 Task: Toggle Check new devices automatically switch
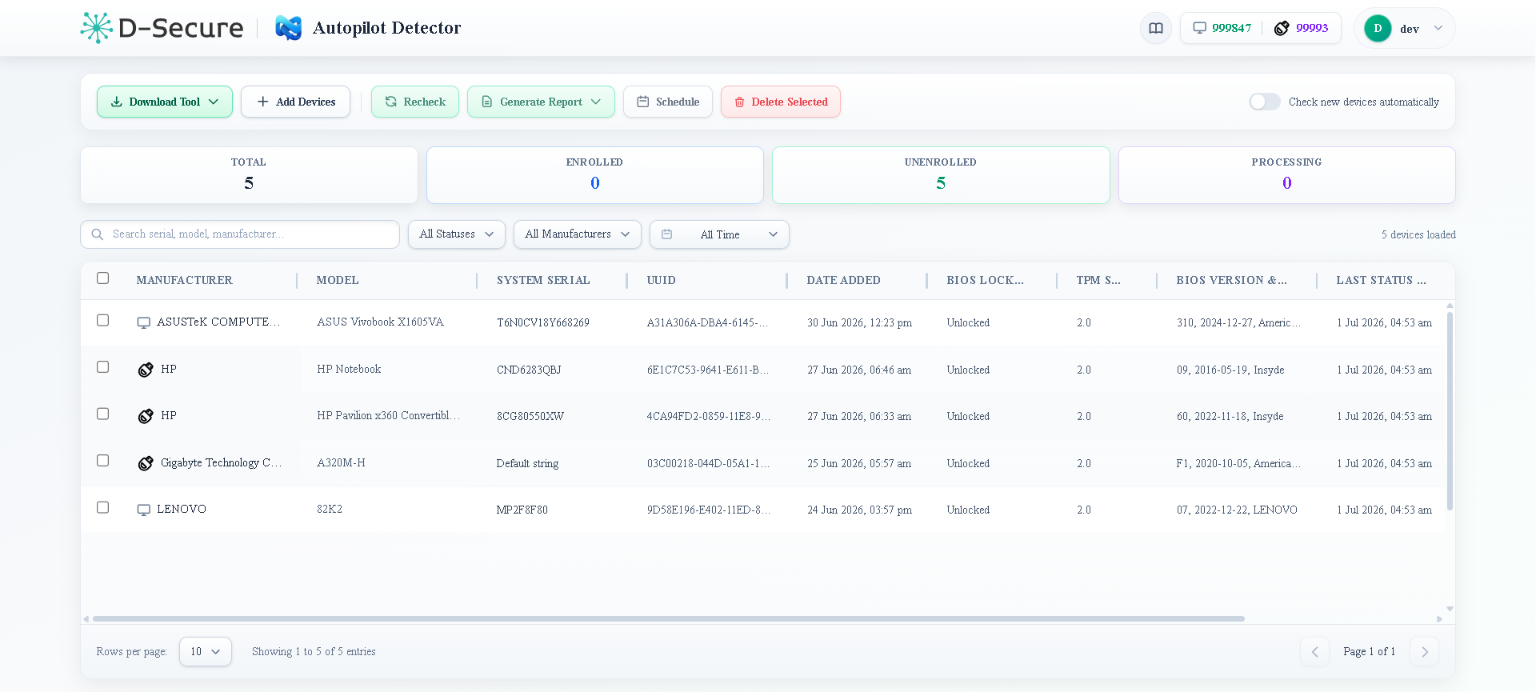coord(1265,102)
